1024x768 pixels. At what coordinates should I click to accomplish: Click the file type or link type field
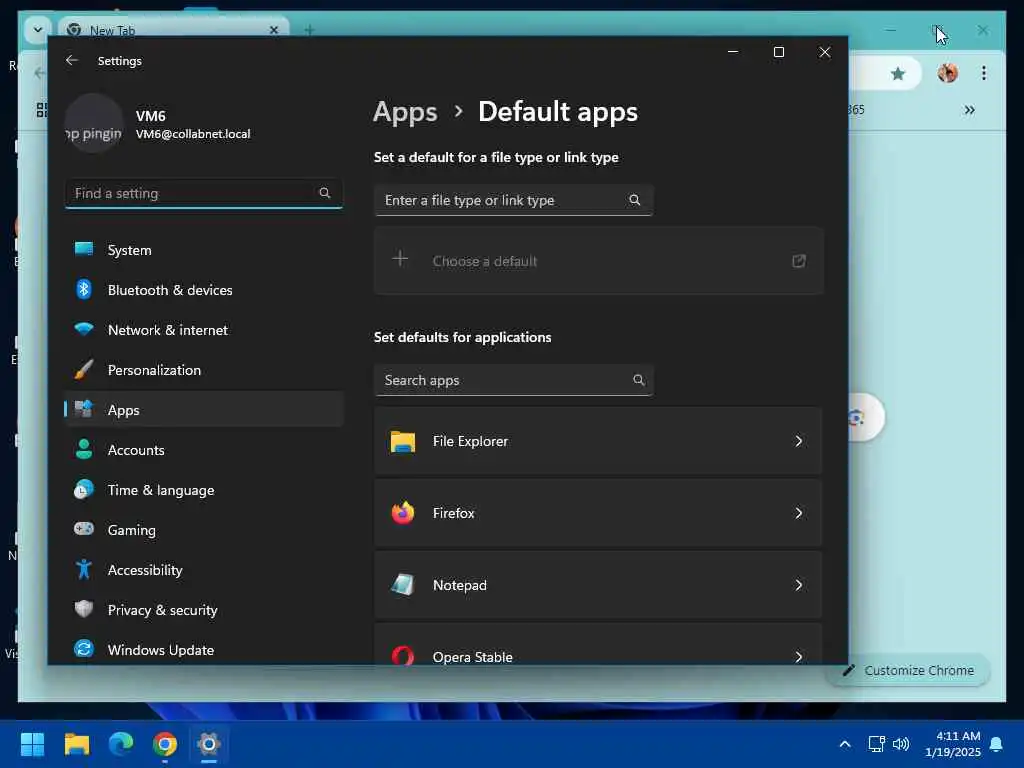(x=513, y=200)
